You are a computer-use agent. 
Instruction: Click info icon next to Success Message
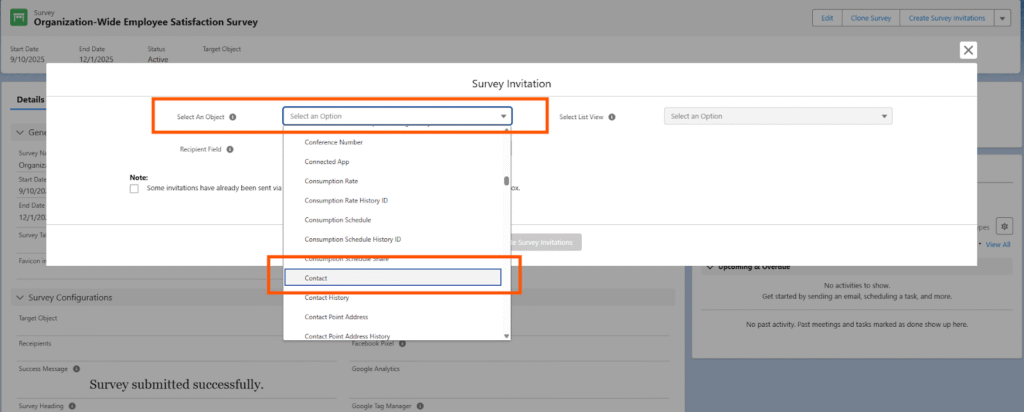pos(75,369)
